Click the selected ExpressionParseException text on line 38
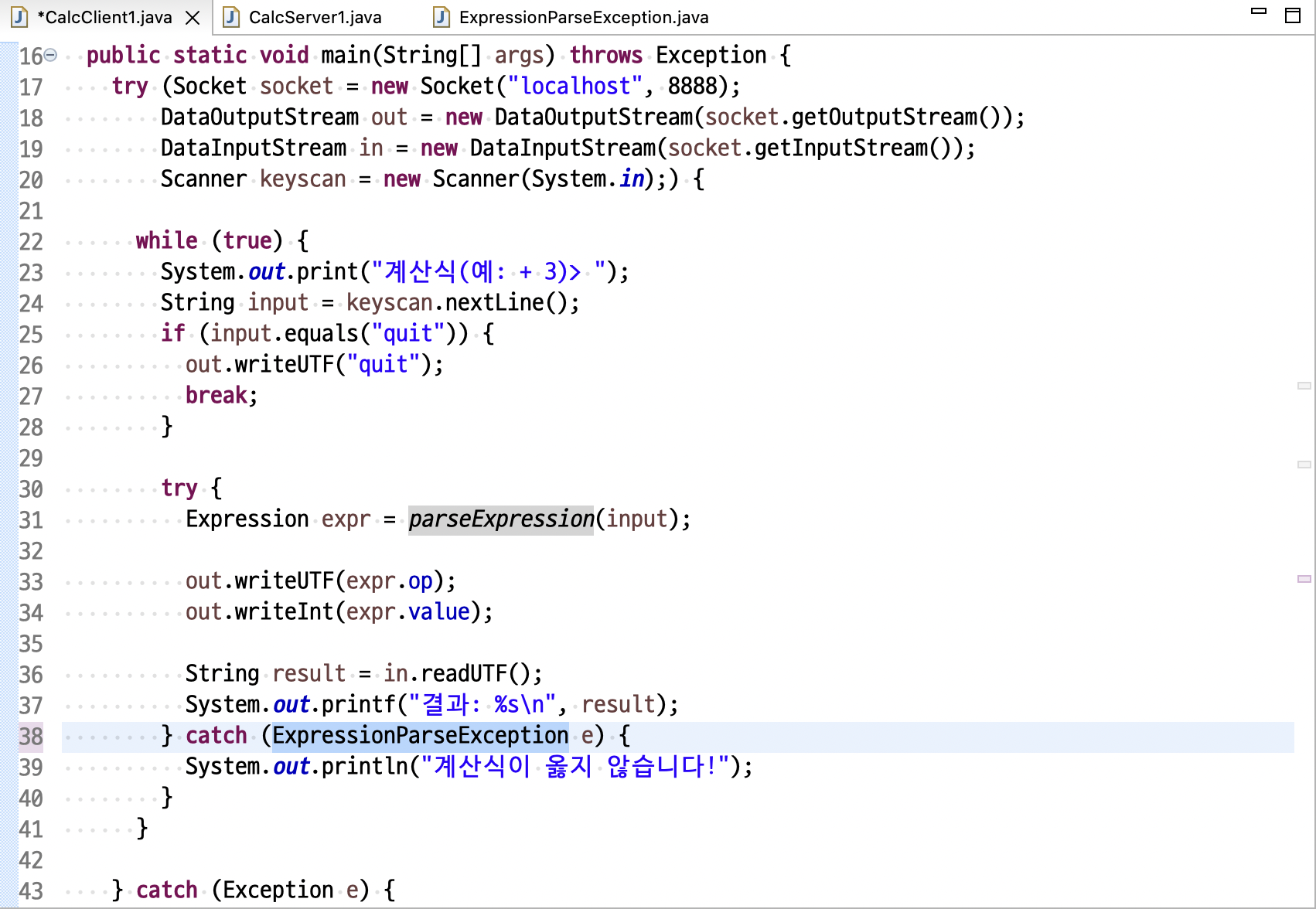Image resolution: width=1316 pixels, height=909 pixels. click(421, 736)
